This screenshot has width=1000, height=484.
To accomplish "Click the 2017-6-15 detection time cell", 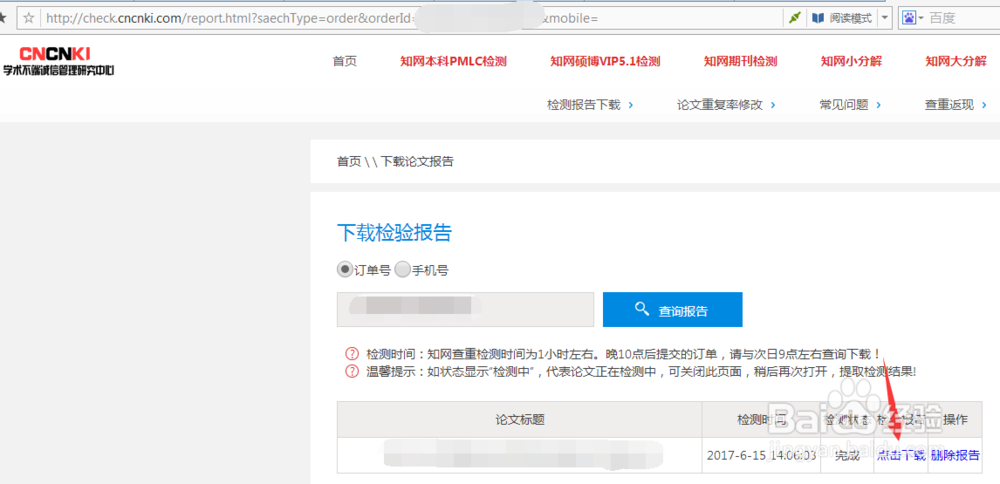I will (761, 455).
